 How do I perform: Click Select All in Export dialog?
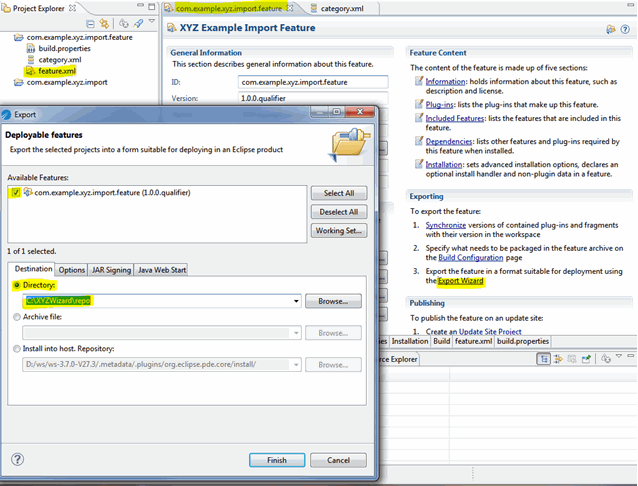pyautogui.click(x=339, y=193)
